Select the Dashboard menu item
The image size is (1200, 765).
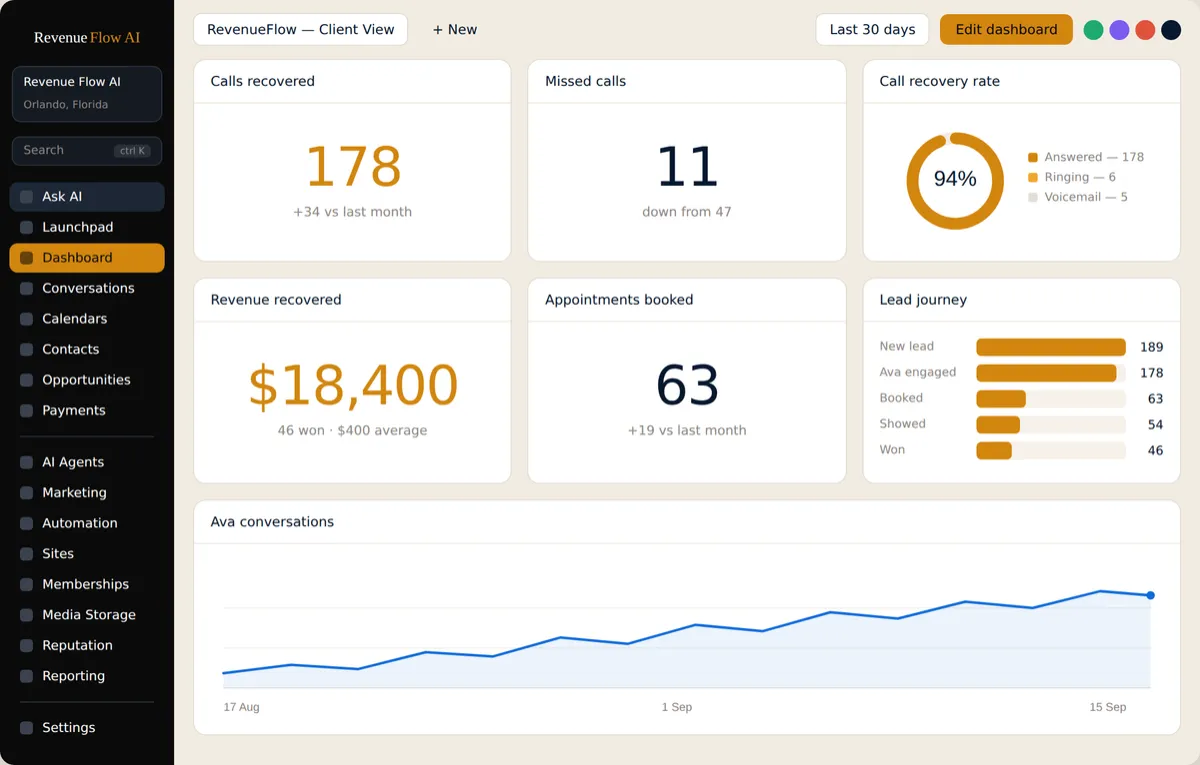(x=87, y=258)
